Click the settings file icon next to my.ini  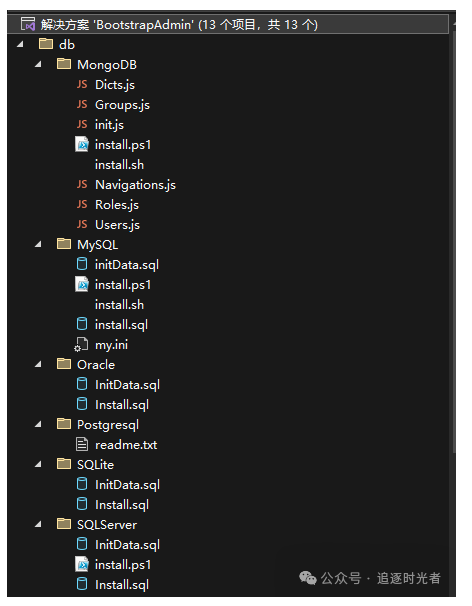81,345
